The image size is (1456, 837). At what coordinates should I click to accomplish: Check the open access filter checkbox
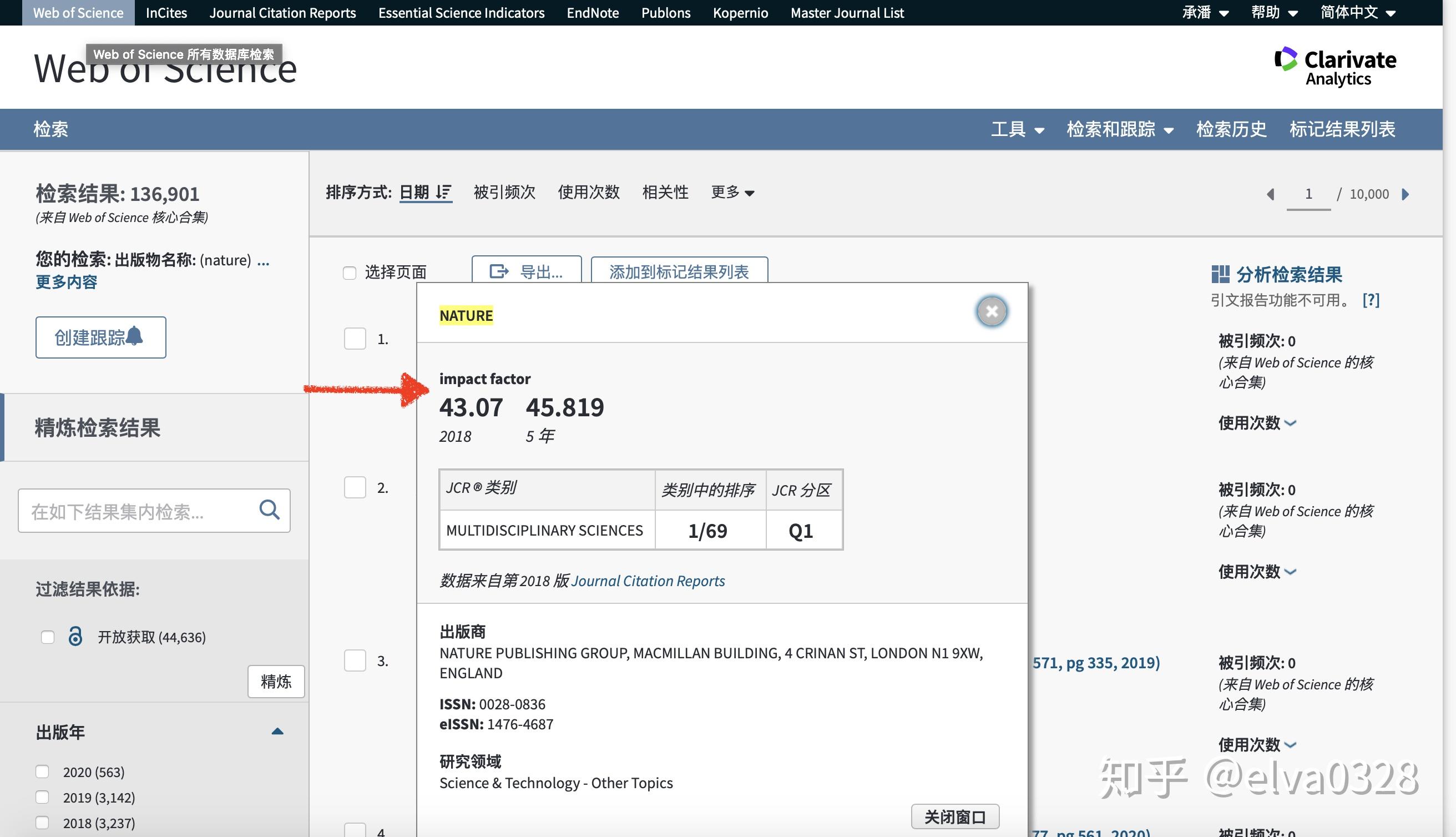48,637
